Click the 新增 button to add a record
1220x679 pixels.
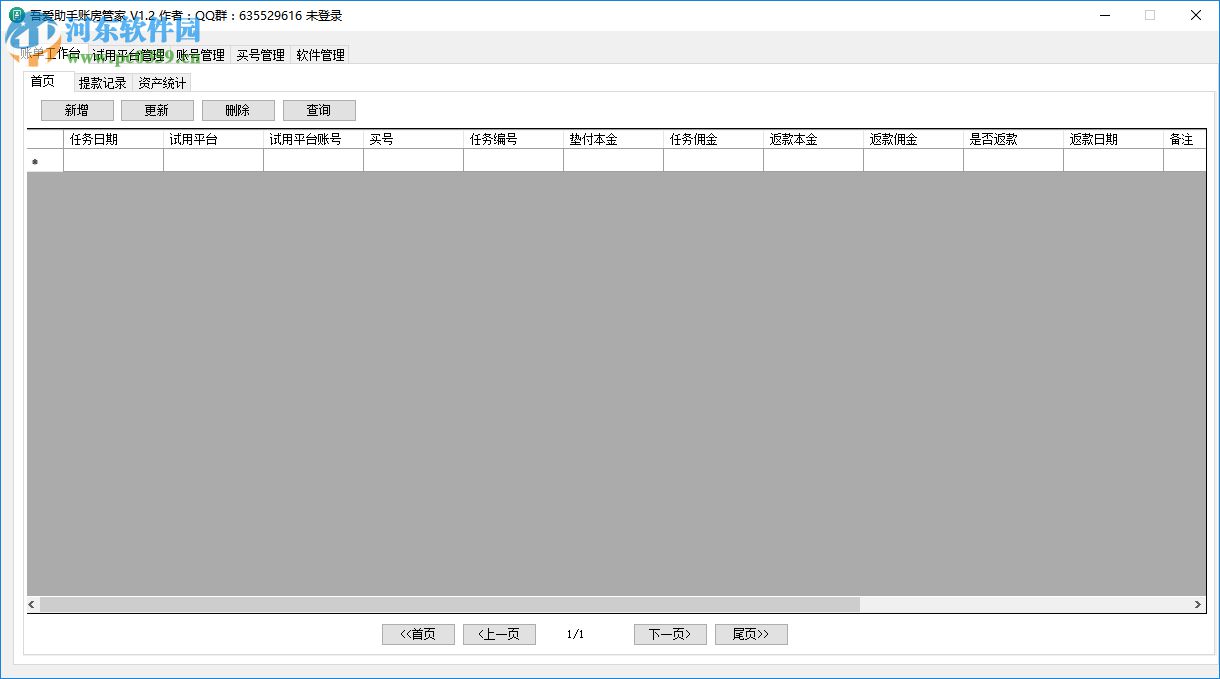[77, 110]
